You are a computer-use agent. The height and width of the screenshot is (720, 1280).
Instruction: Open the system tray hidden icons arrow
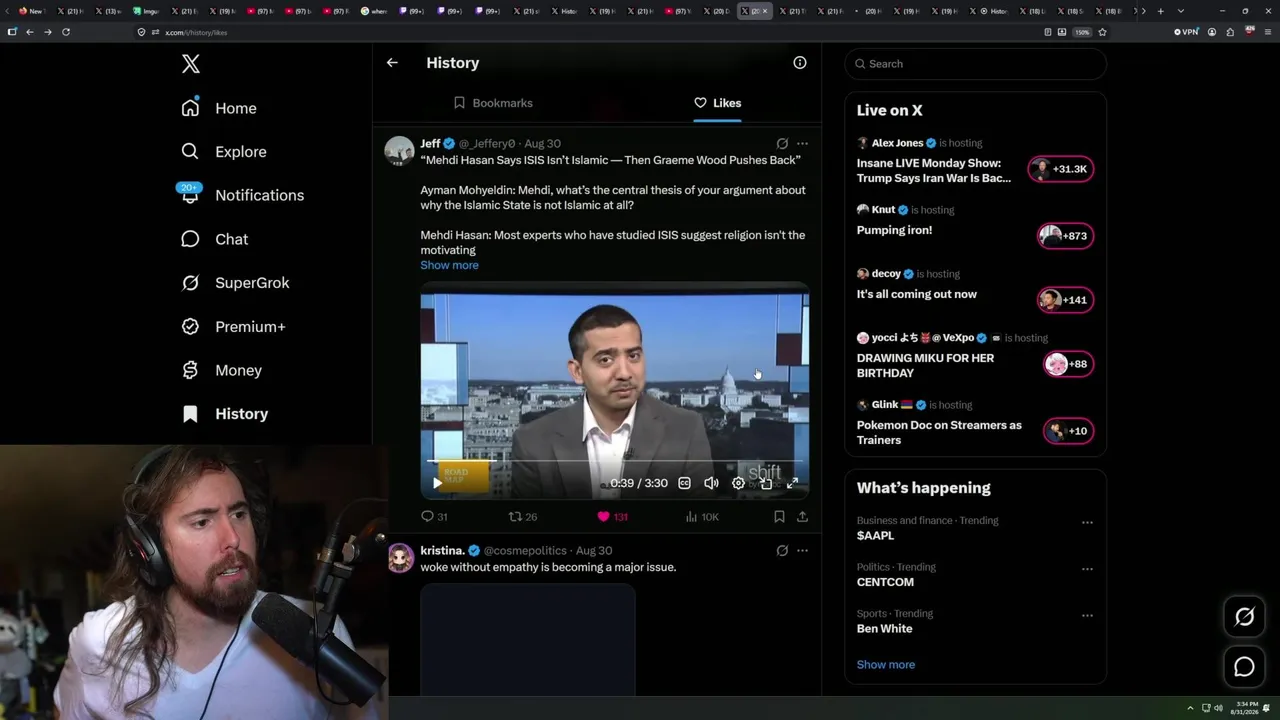pyautogui.click(x=1190, y=708)
